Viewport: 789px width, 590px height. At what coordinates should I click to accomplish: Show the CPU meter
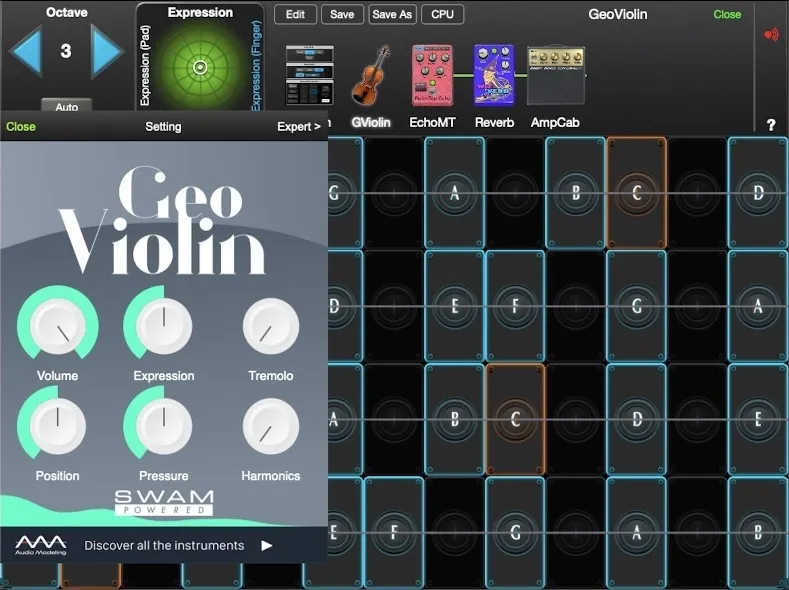[x=442, y=15]
